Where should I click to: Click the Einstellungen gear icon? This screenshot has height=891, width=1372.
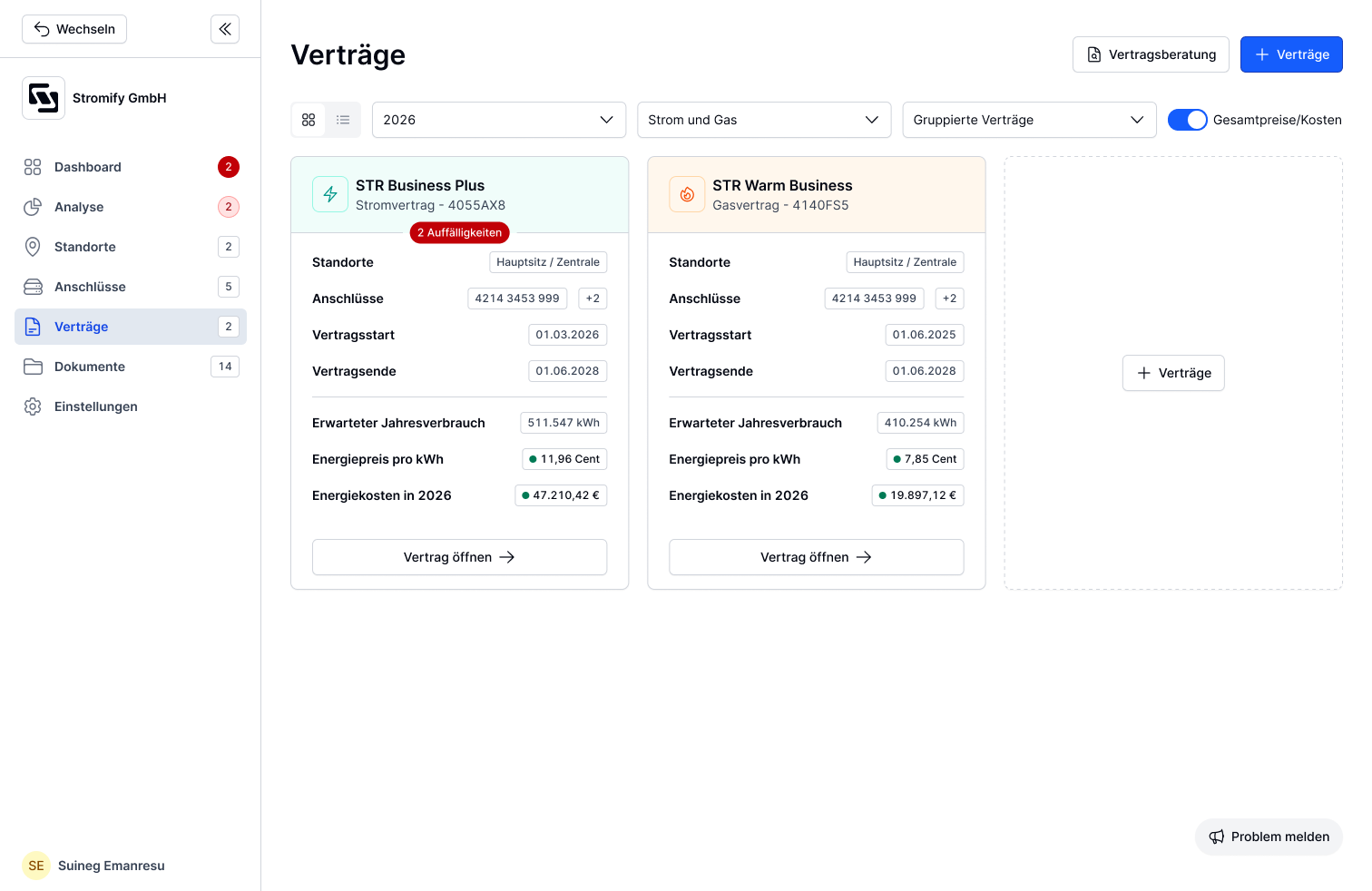[33, 406]
